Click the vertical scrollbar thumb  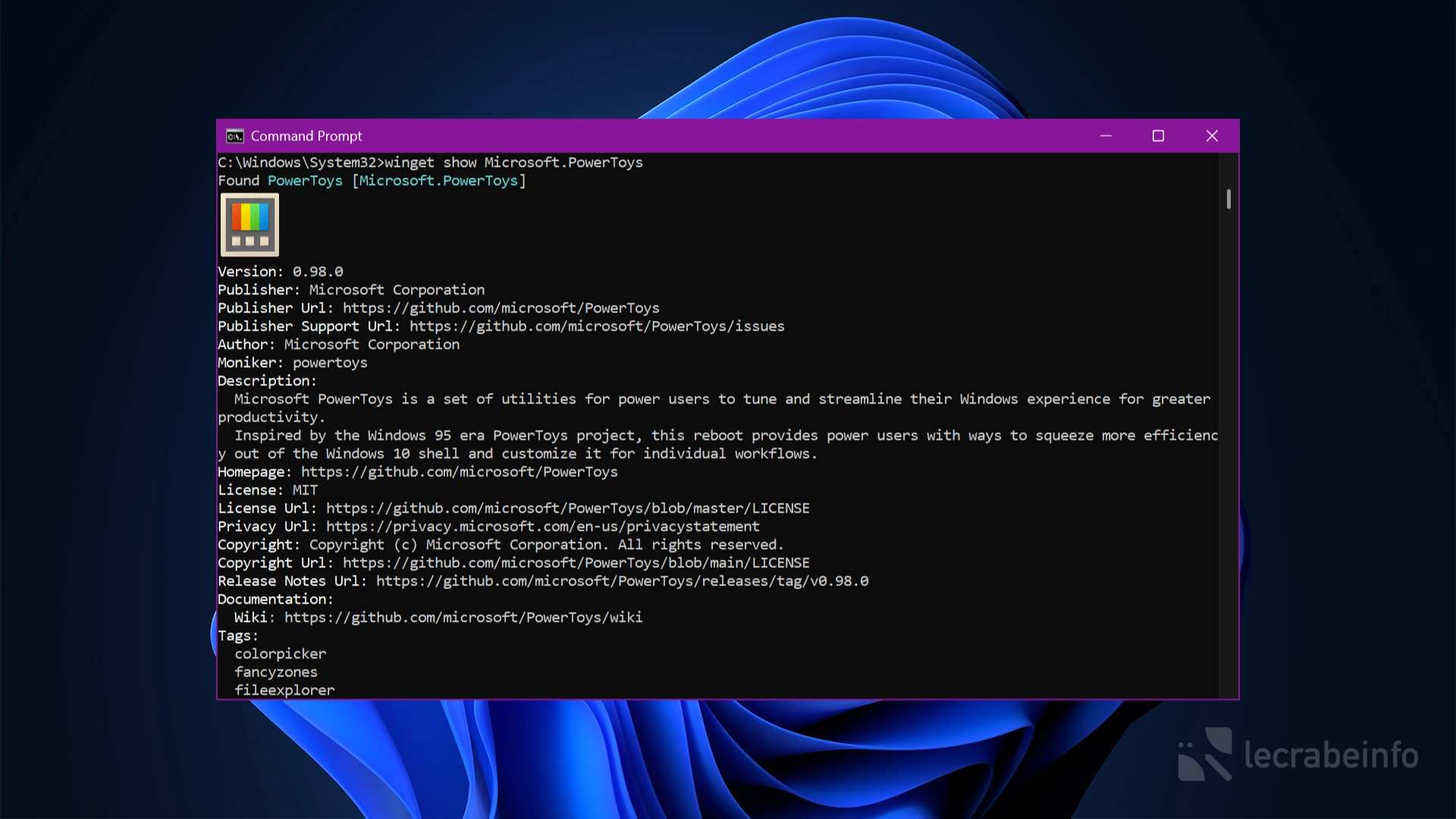point(1228,199)
